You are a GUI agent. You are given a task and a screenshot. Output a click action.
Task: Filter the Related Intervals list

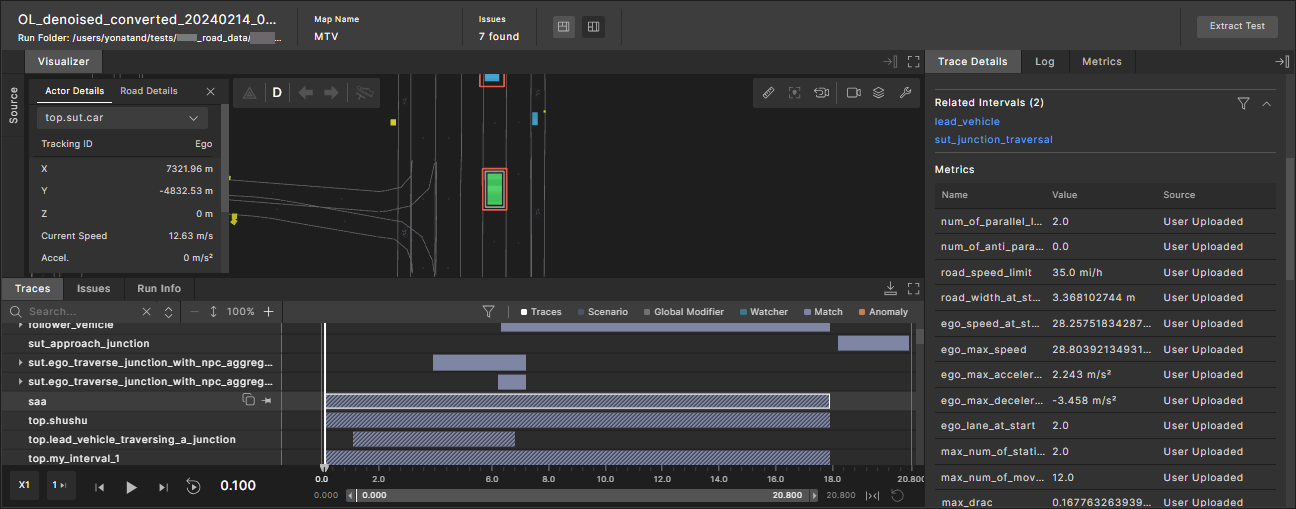1243,103
